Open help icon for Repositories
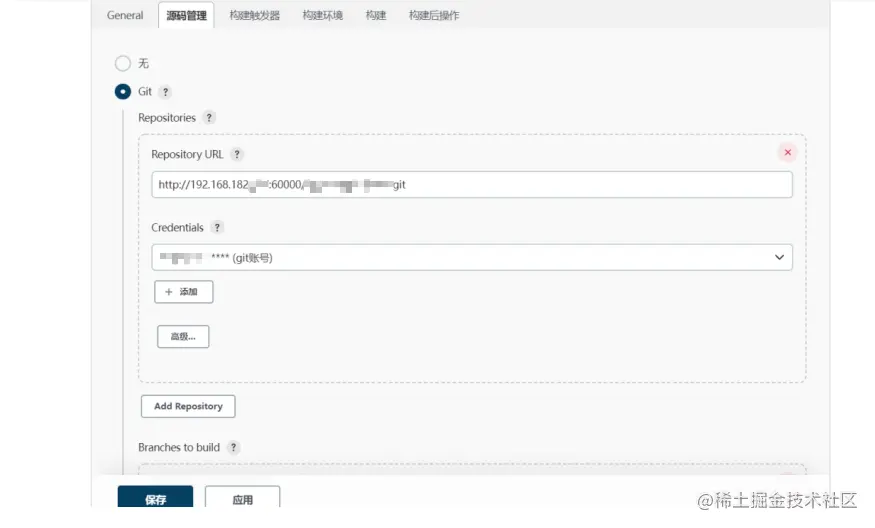The height and width of the screenshot is (528, 875). 209,118
